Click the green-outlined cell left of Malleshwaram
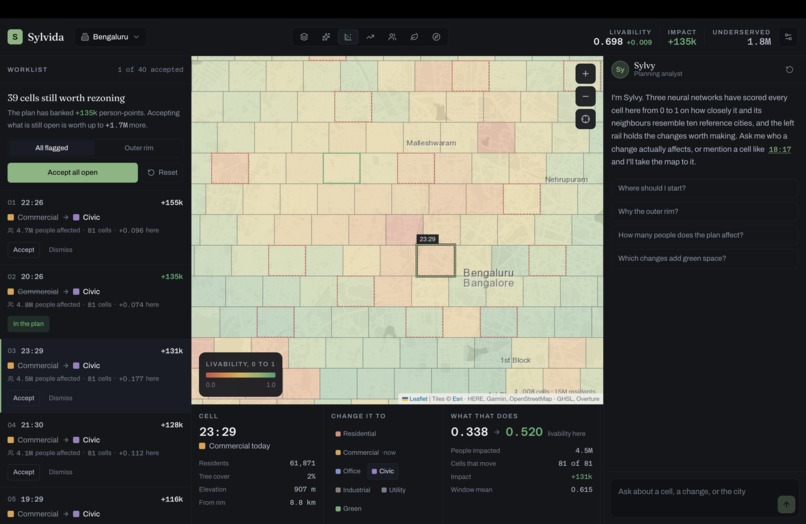This screenshot has height=524, width=806. pos(341,168)
